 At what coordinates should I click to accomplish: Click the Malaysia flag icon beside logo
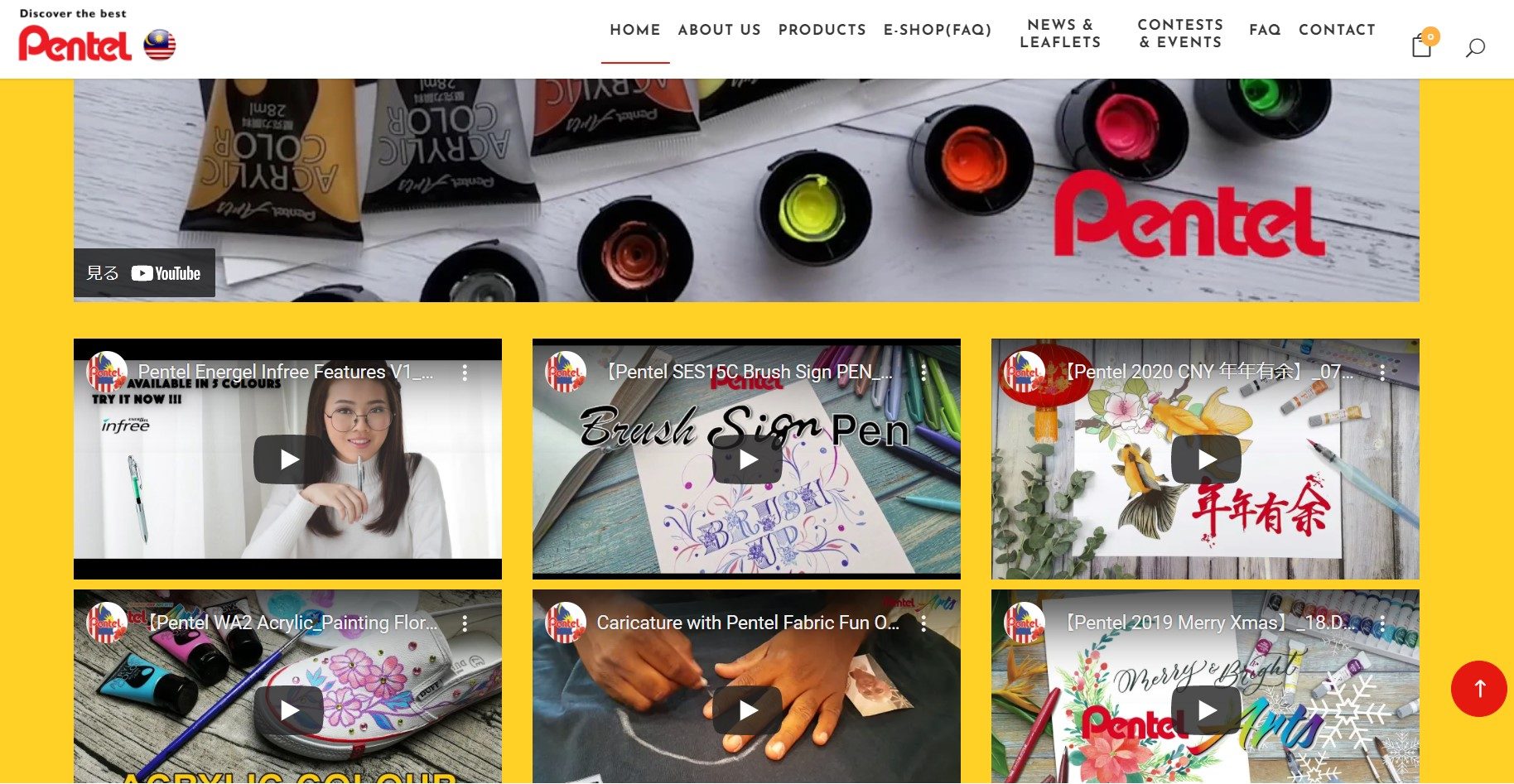(x=160, y=45)
